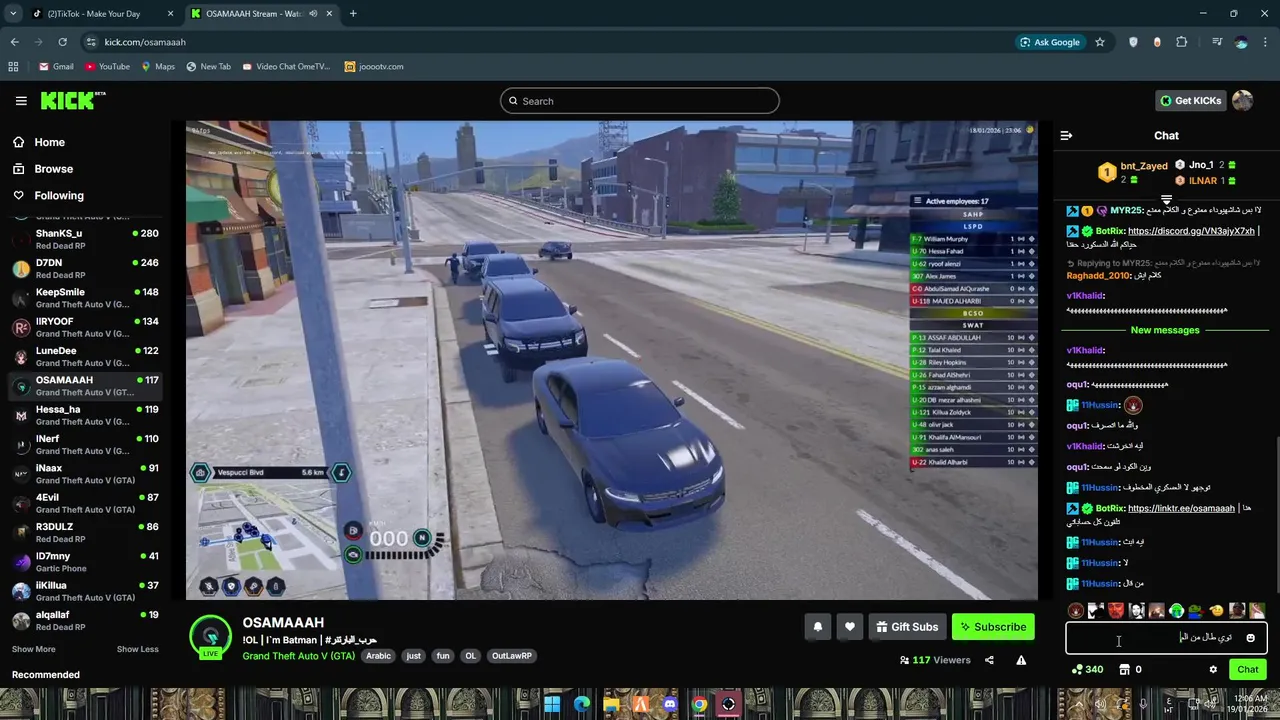Collapse the chat panel arrow icon
This screenshot has width=1280, height=720.
[1066, 135]
